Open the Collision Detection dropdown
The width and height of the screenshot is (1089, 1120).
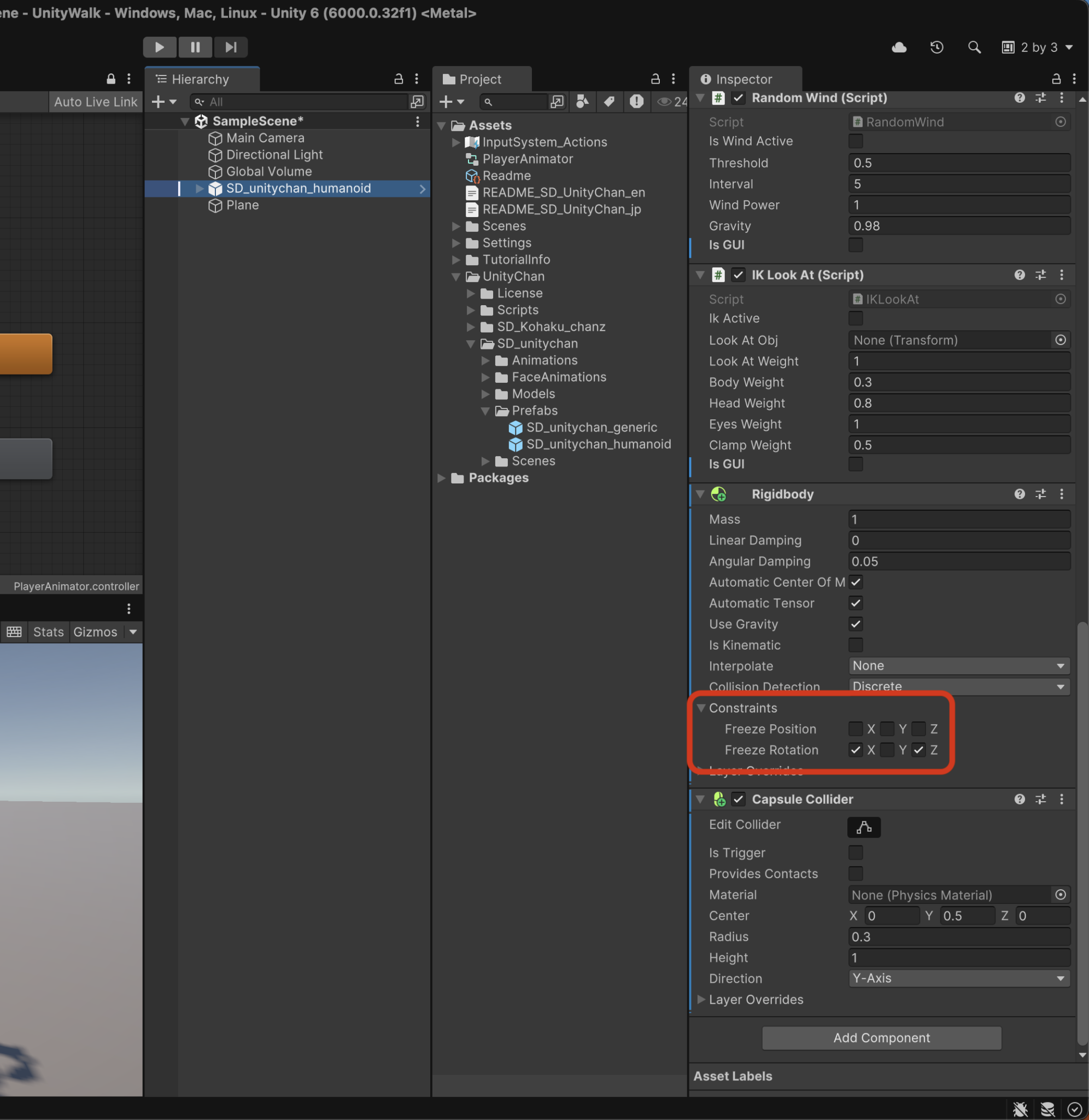click(958, 686)
